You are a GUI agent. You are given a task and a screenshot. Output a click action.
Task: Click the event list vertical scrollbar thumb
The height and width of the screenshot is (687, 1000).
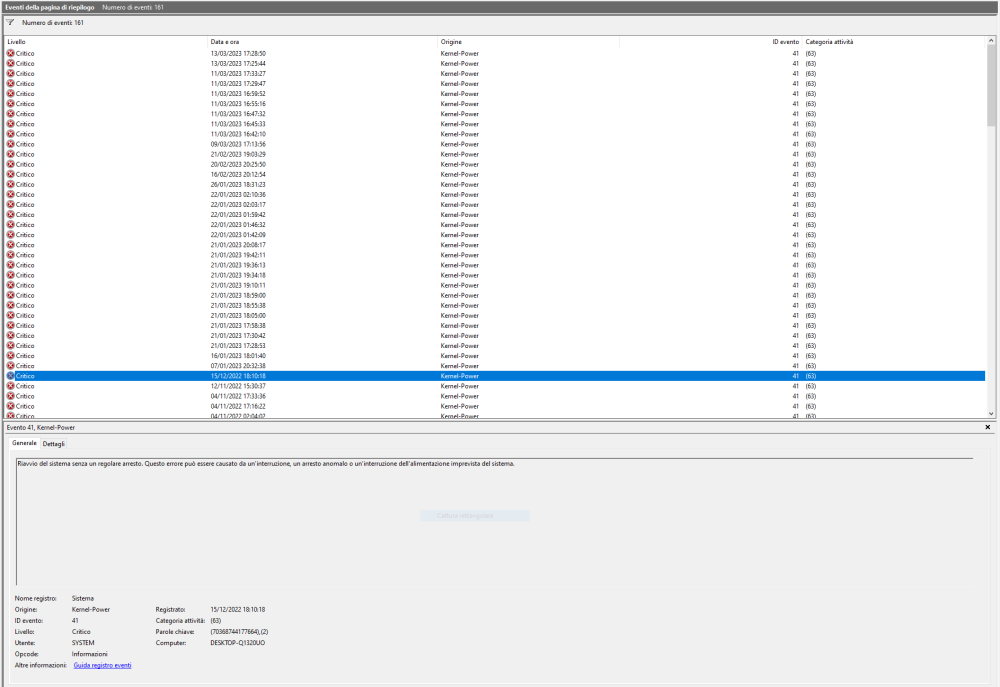coord(990,85)
